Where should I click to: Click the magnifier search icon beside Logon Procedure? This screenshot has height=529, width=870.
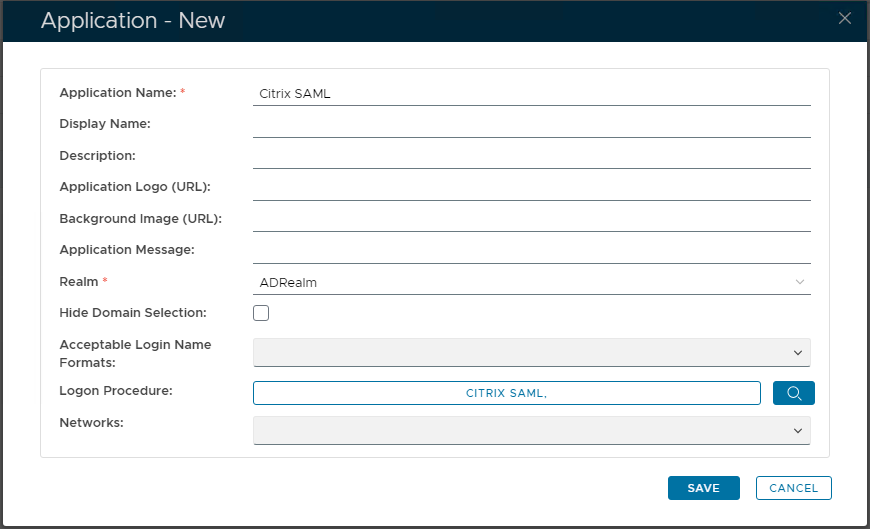794,393
